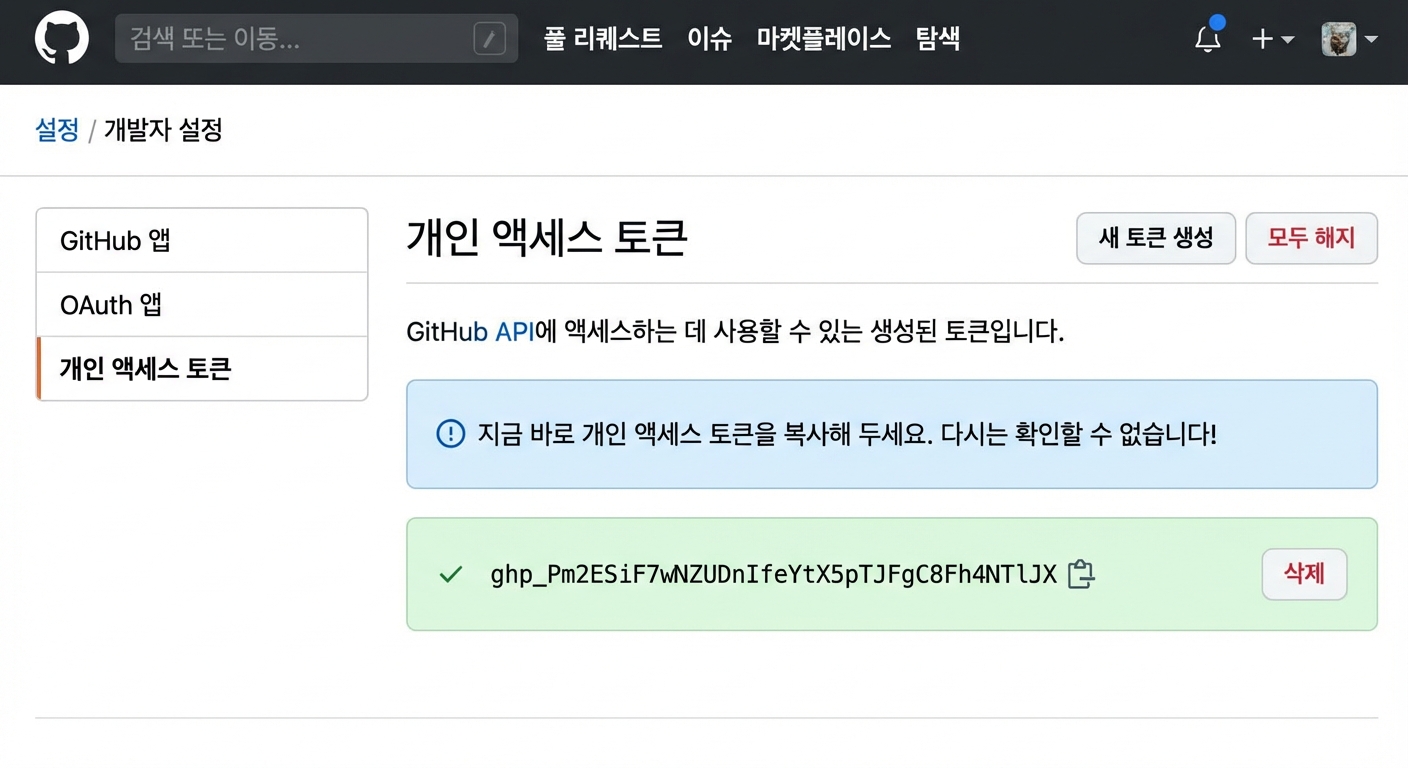Click the 개발자 설정 breadcrumb text

click(x=163, y=130)
